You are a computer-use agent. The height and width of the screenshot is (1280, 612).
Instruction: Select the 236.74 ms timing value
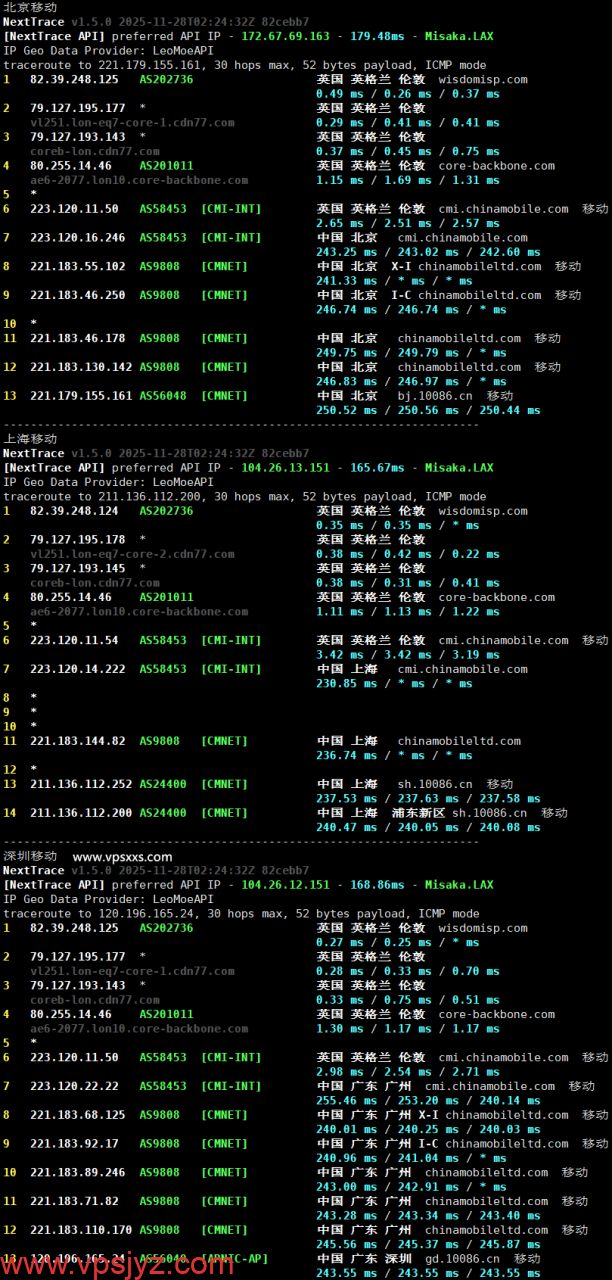coord(347,756)
